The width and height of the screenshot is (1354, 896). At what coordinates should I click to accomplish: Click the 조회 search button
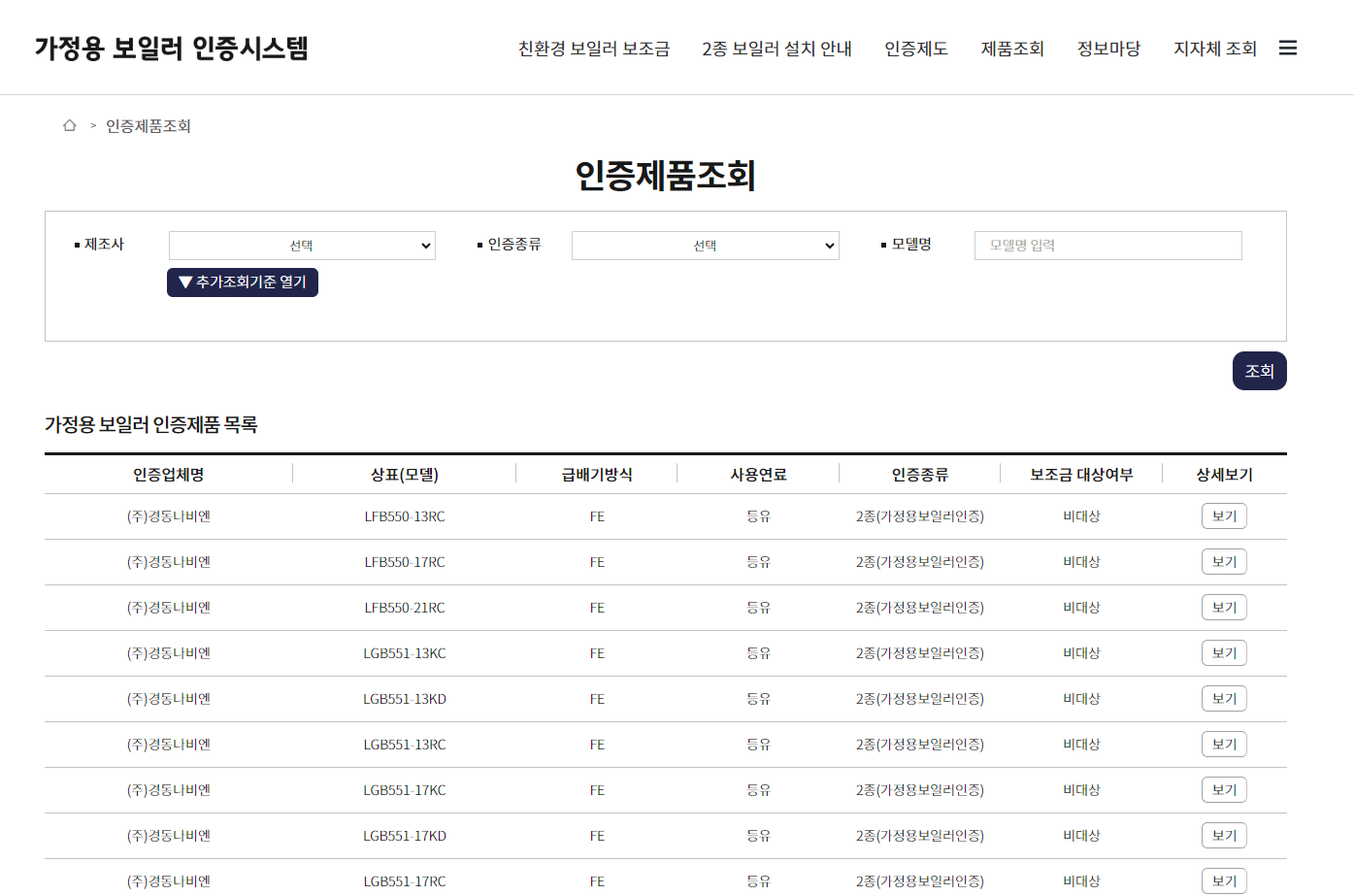(x=1259, y=370)
